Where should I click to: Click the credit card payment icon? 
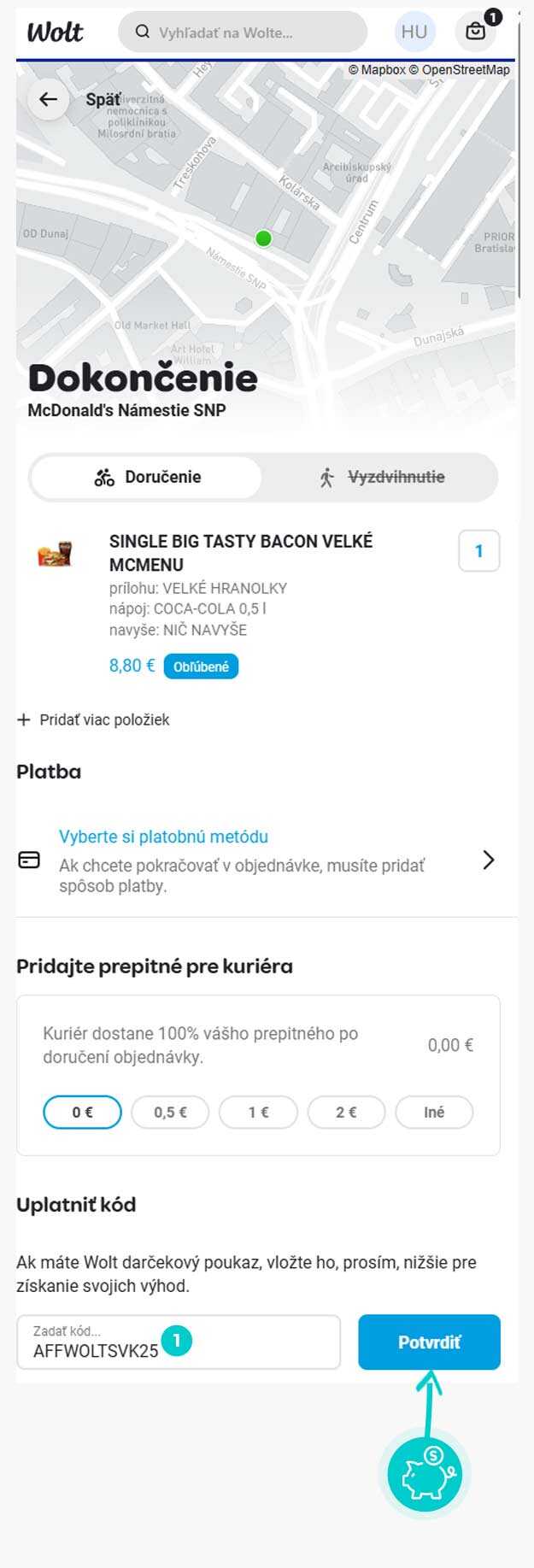[x=29, y=860]
